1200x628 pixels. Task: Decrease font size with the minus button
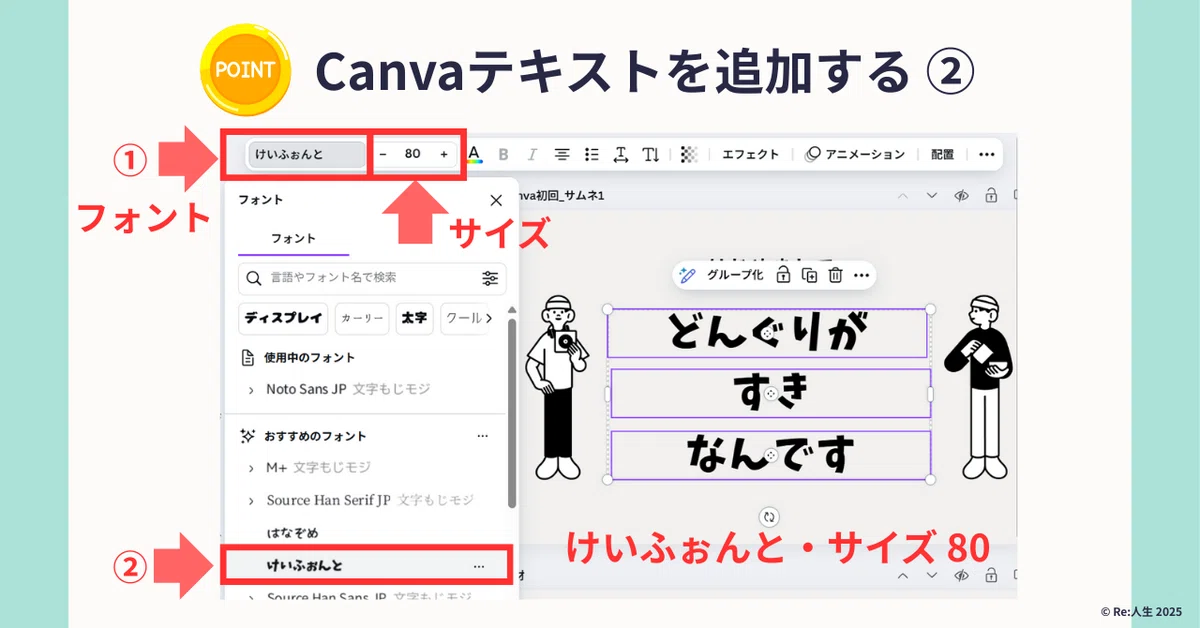(x=383, y=154)
